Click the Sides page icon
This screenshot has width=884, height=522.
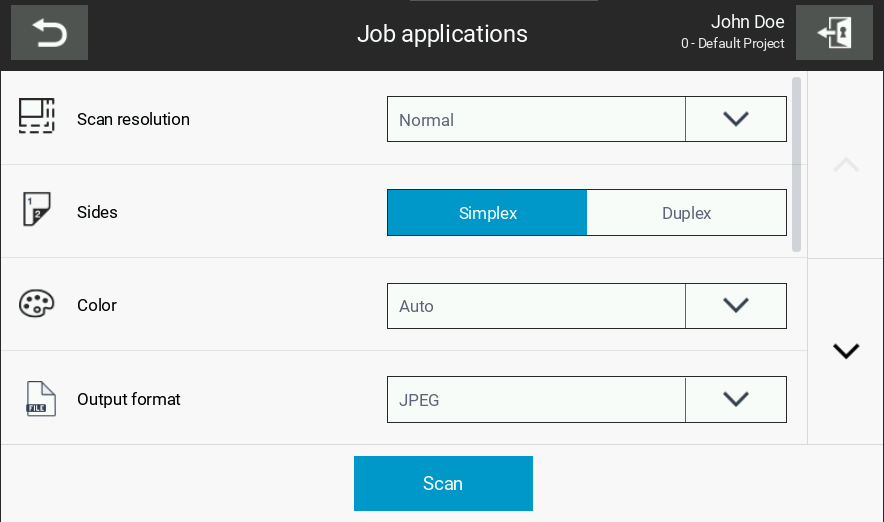37,209
